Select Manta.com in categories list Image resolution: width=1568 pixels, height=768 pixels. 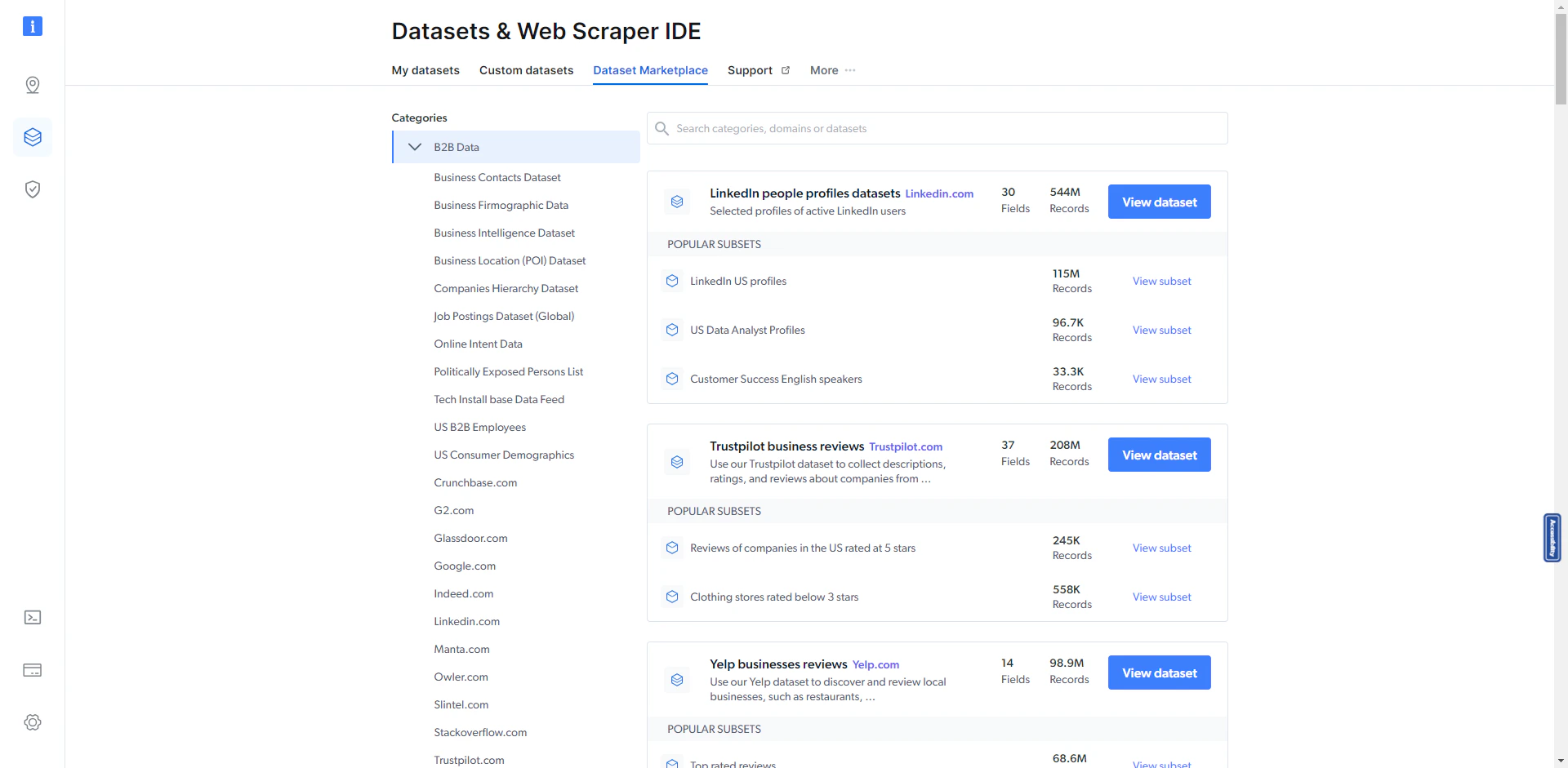(461, 649)
